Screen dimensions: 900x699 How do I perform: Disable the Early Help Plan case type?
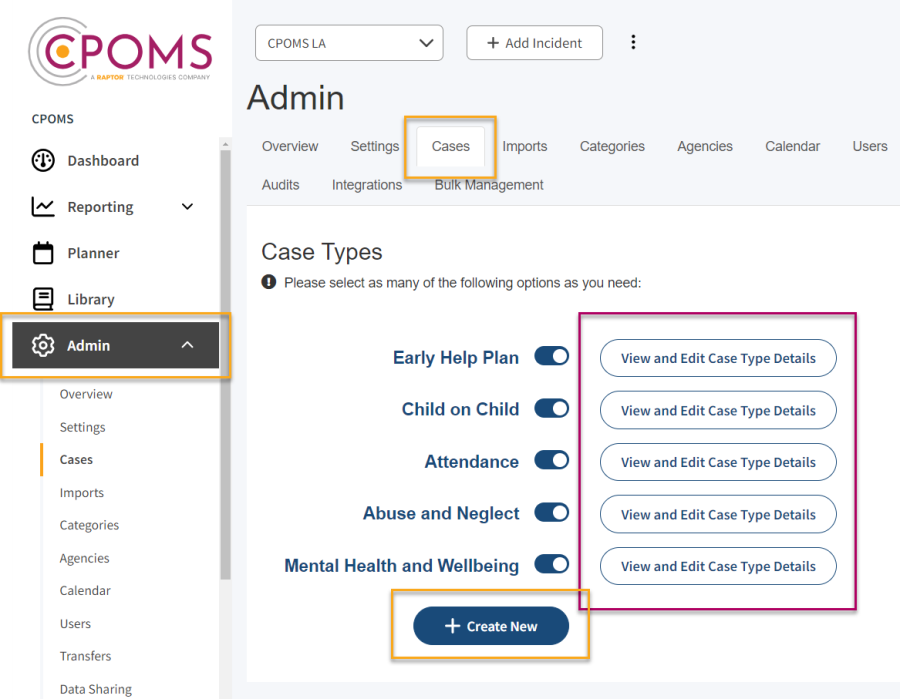(551, 356)
